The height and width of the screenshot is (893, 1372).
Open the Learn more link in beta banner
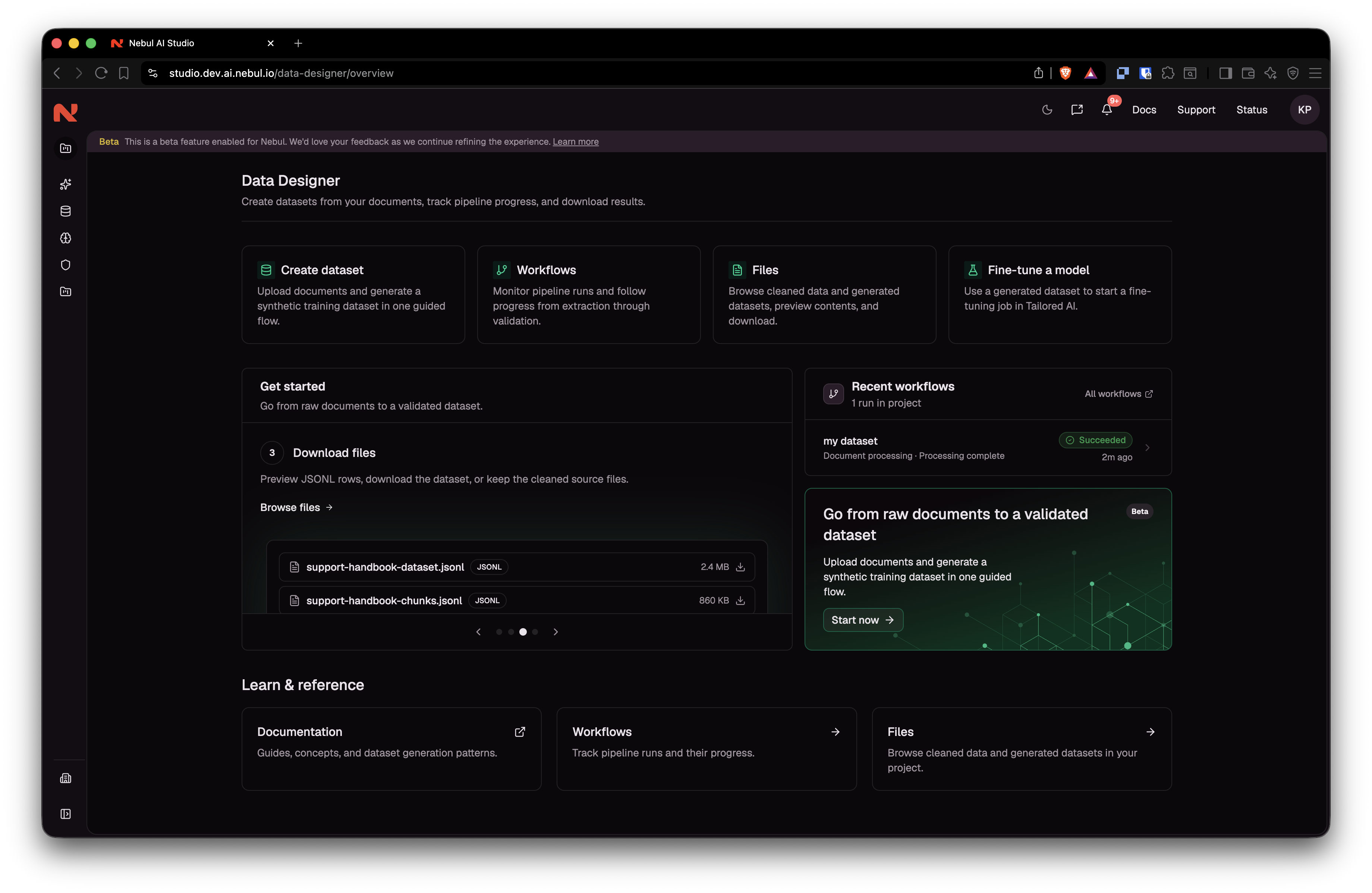(575, 142)
